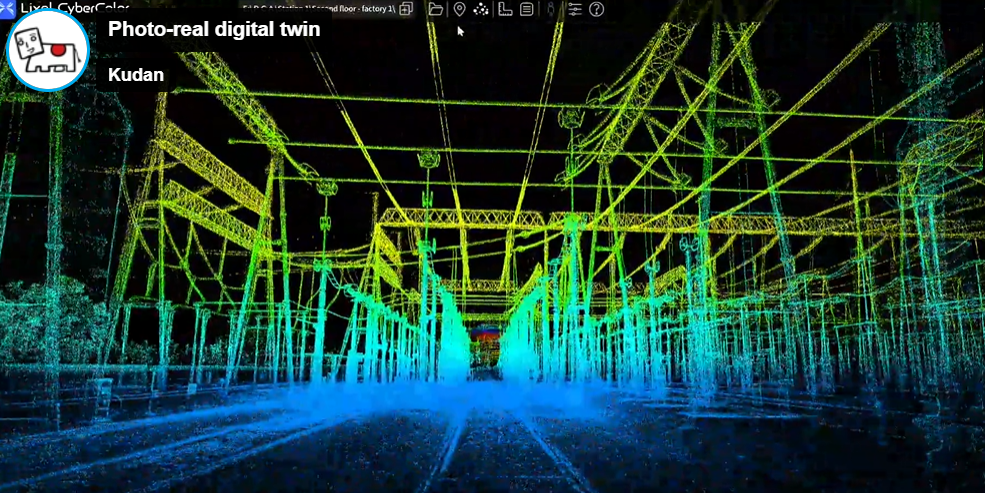The width and height of the screenshot is (985, 493).
Task: Click the red-orange object at tunnel end
Action: (485, 332)
